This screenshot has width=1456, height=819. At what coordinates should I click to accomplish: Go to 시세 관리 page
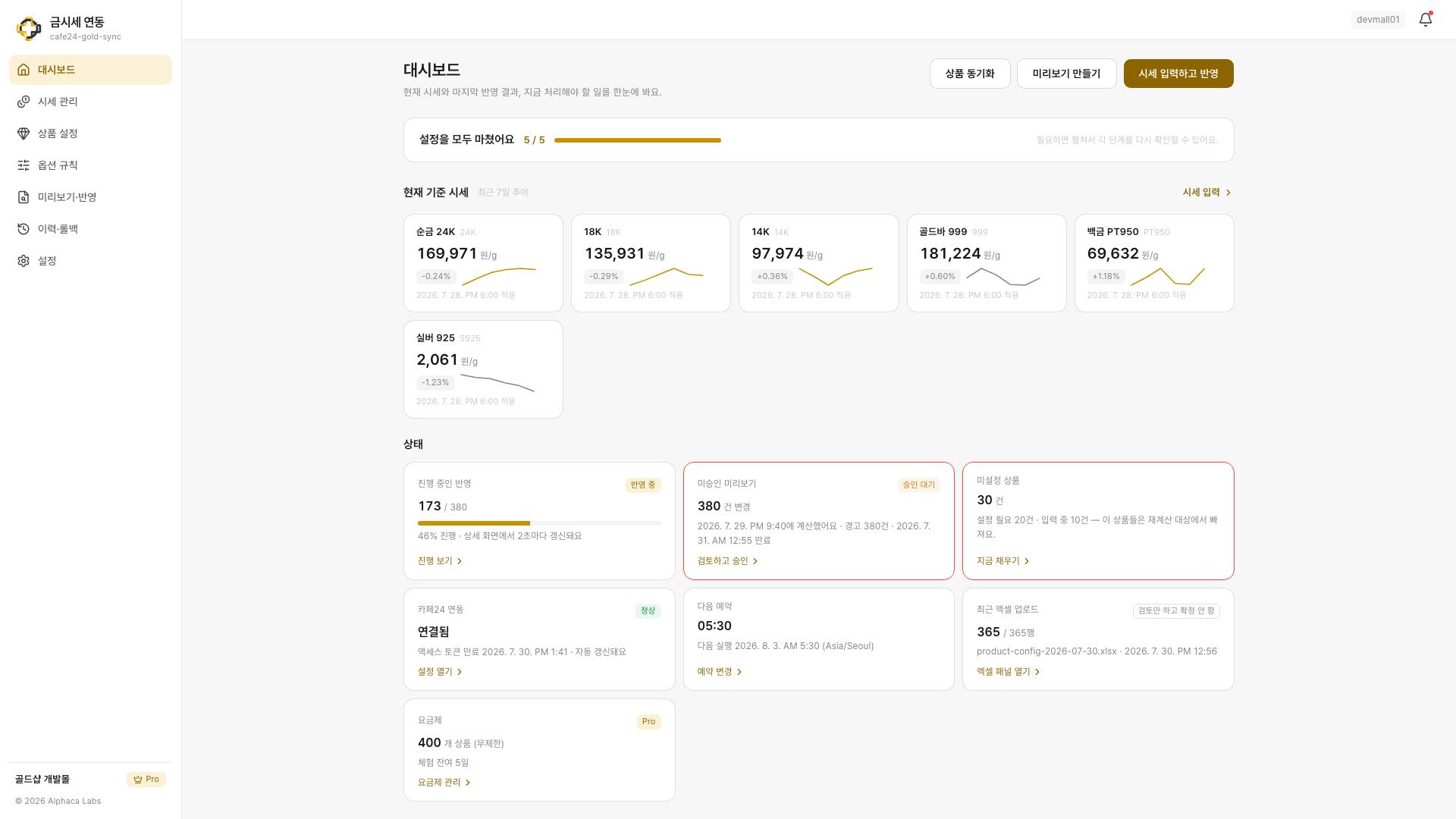[90, 102]
